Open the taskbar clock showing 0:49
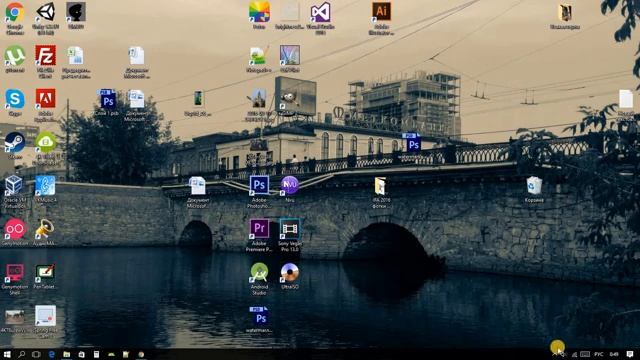640x360 pixels. tap(613, 354)
